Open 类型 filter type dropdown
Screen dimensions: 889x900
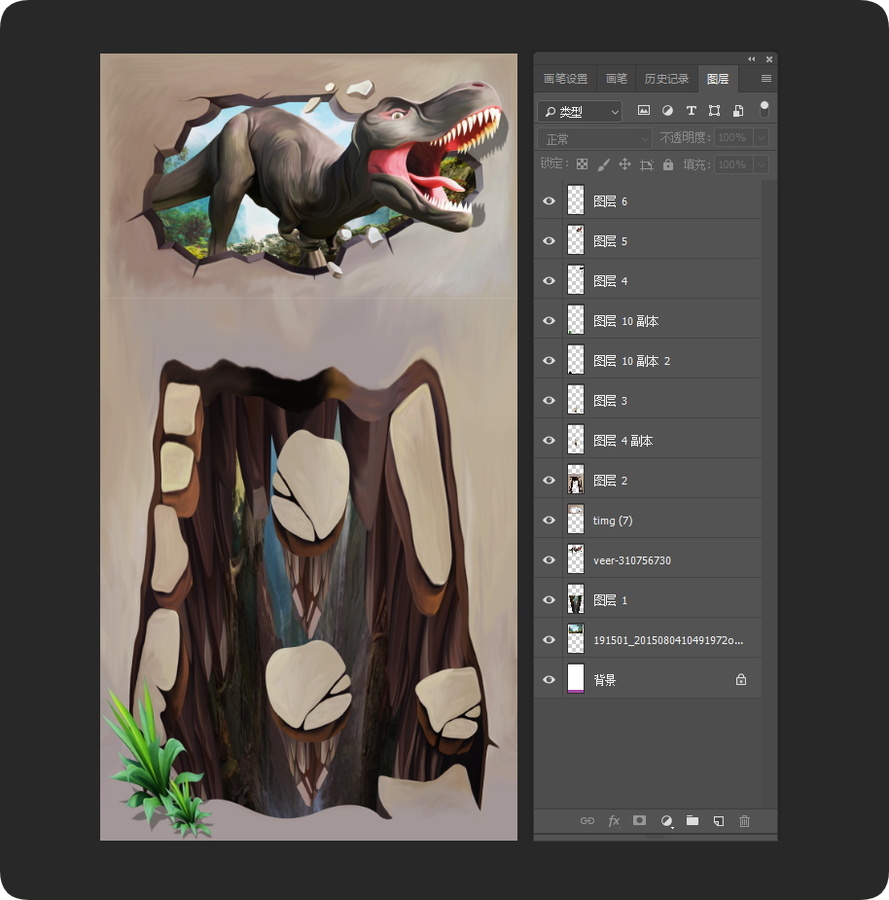tap(580, 111)
